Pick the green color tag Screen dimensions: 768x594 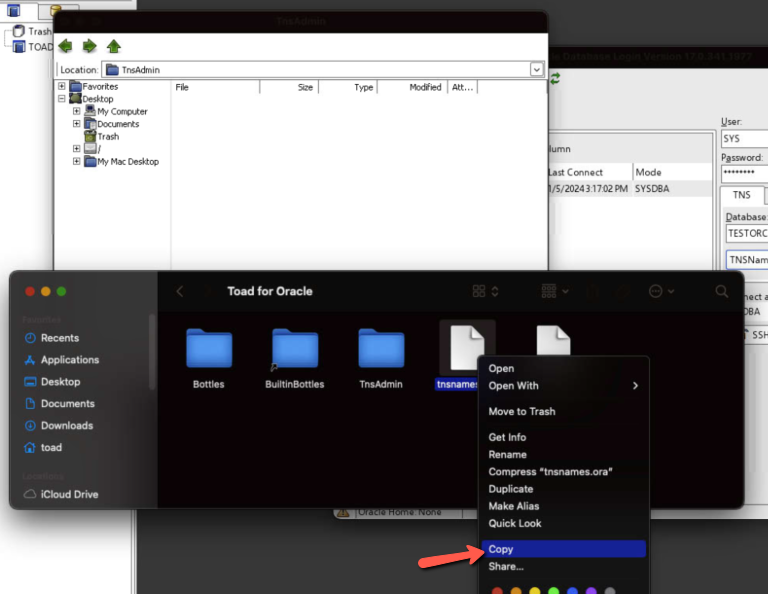553,591
